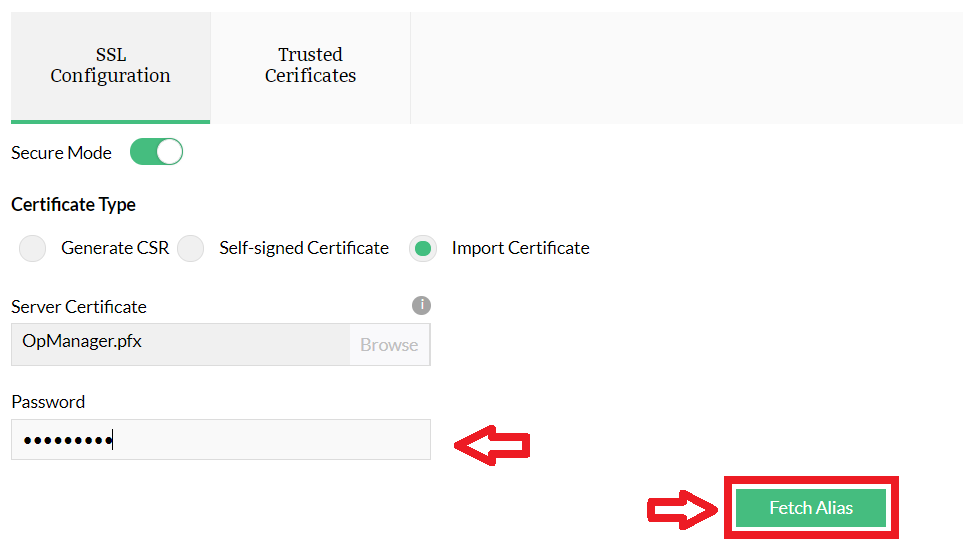Click the 'Certificate Type' heading
The image size is (963, 556).
(x=73, y=204)
